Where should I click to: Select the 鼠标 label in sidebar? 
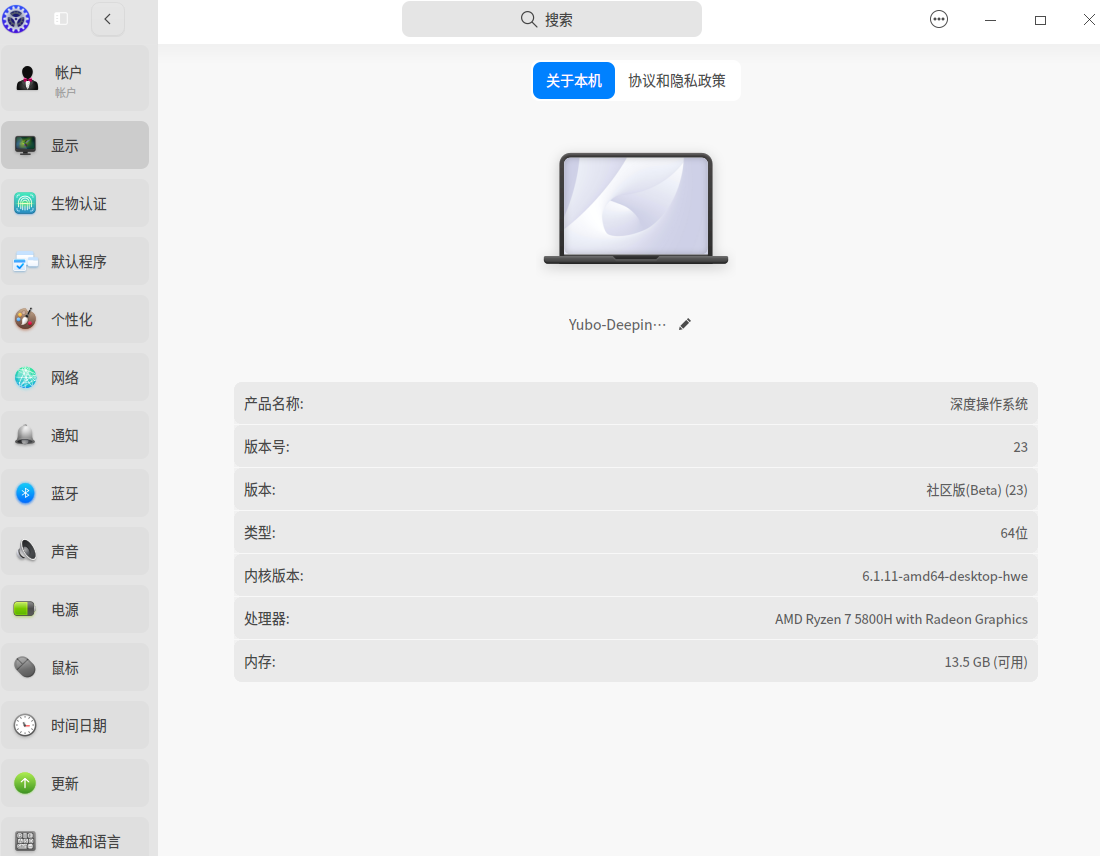tap(65, 668)
